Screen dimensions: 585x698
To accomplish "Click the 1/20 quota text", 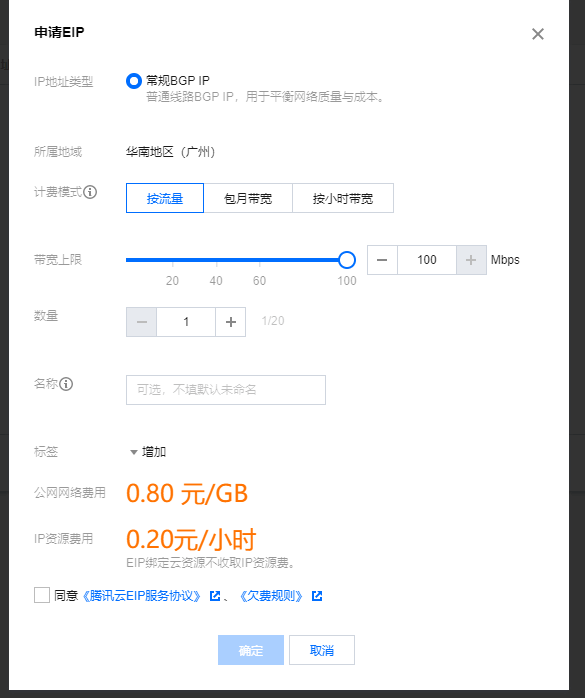I will click(x=273, y=321).
